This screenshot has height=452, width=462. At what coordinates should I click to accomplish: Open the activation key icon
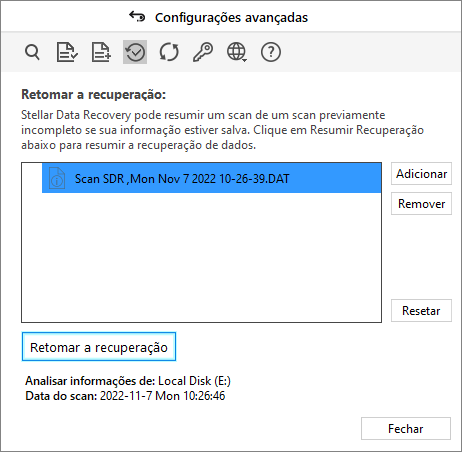point(203,52)
